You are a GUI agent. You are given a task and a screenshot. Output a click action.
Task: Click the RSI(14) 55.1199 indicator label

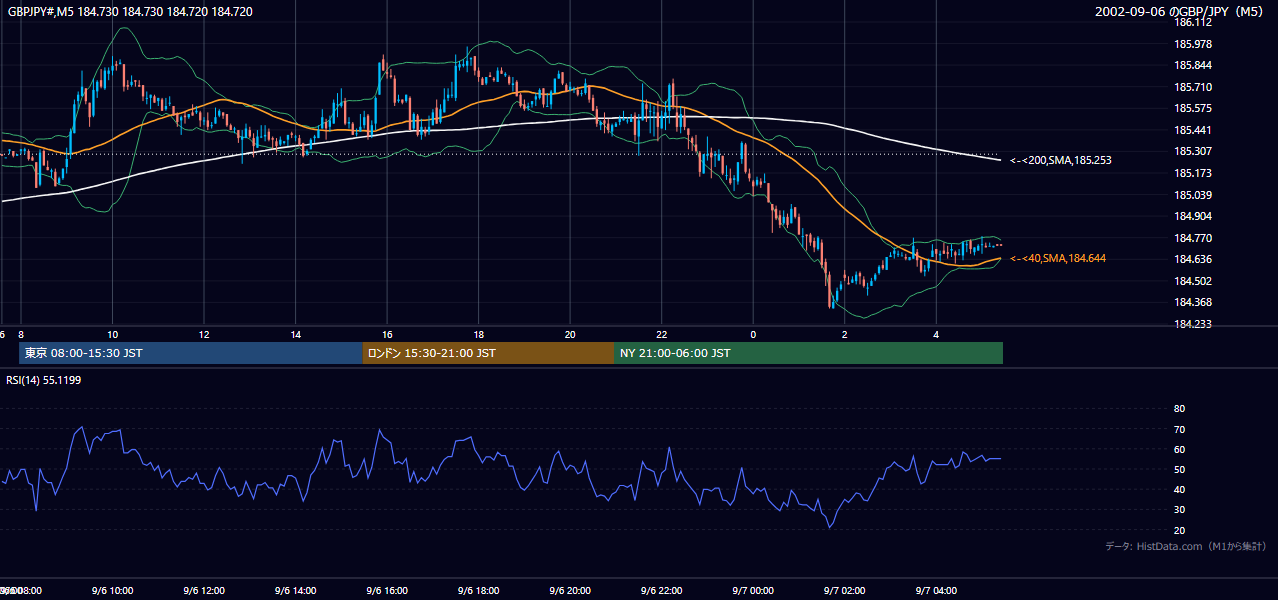click(44, 381)
